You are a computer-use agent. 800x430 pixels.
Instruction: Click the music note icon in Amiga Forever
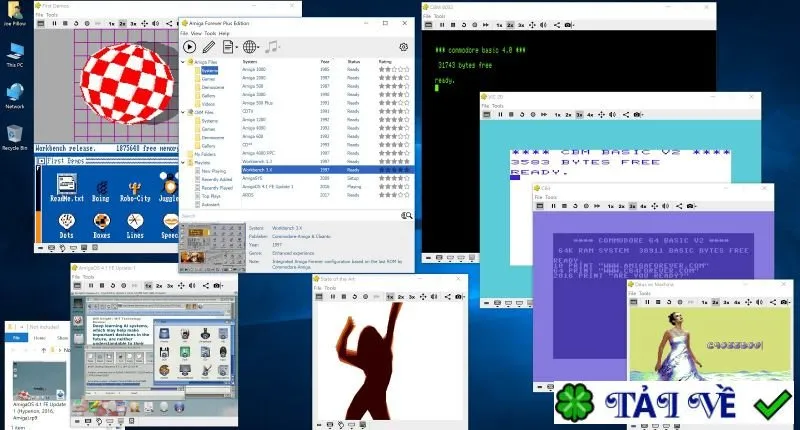(x=272, y=47)
